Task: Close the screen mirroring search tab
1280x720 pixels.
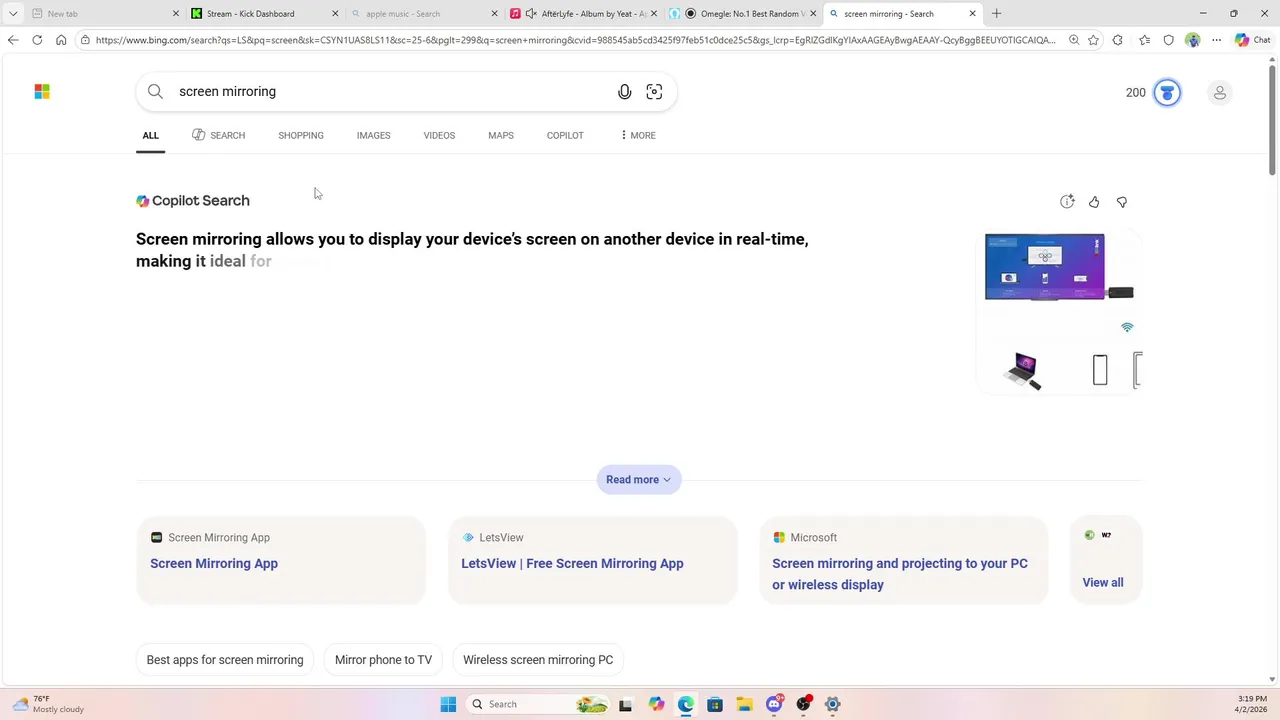Action: (972, 13)
